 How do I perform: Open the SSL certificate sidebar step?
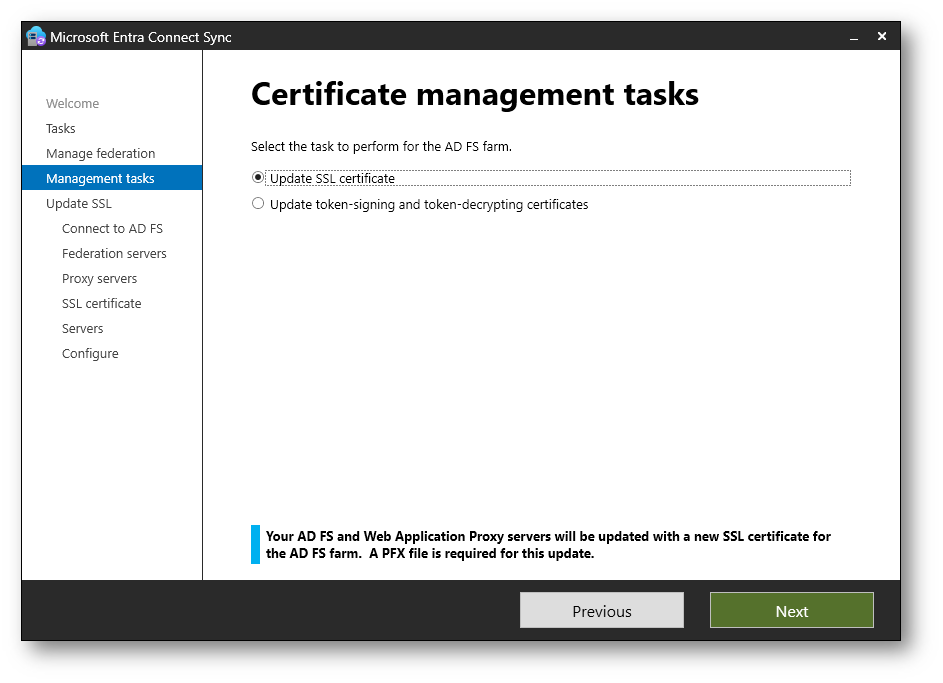coord(101,303)
